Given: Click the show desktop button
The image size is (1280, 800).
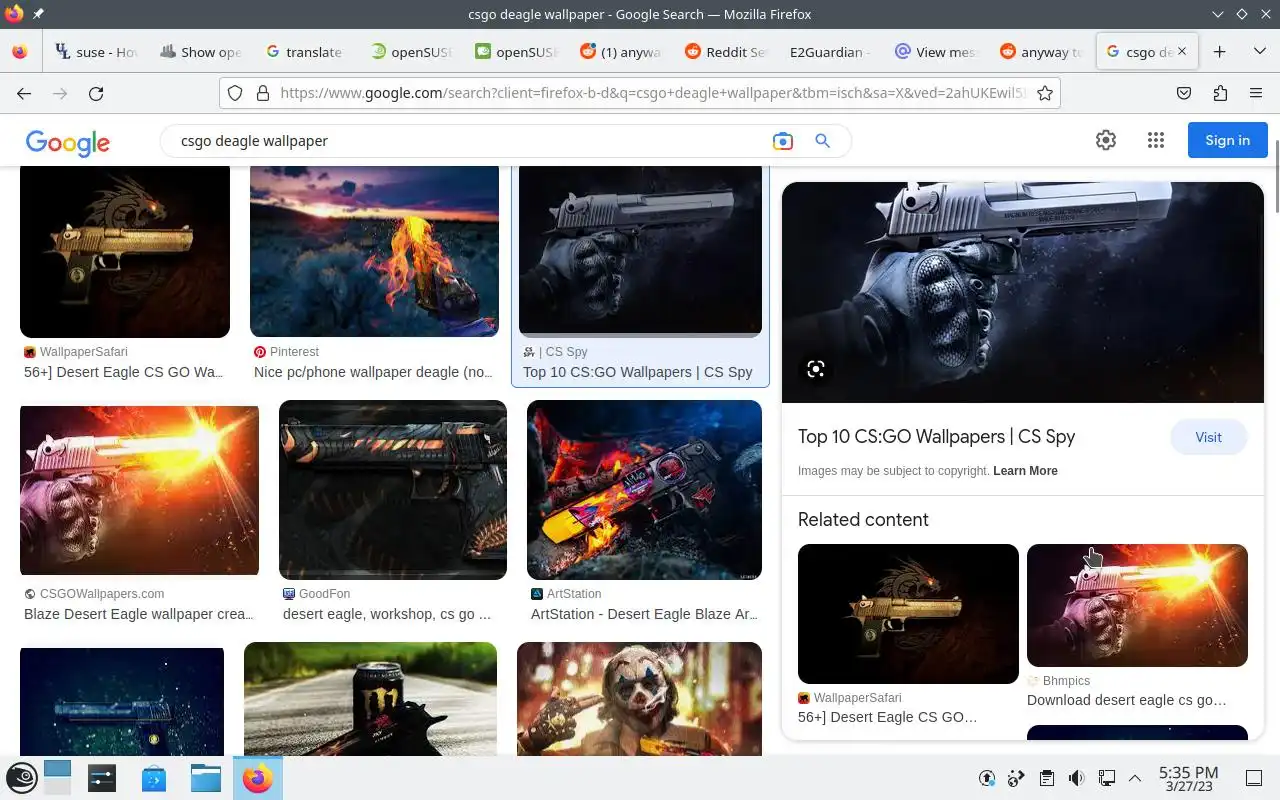Looking at the screenshot, I should (x=1254, y=778).
